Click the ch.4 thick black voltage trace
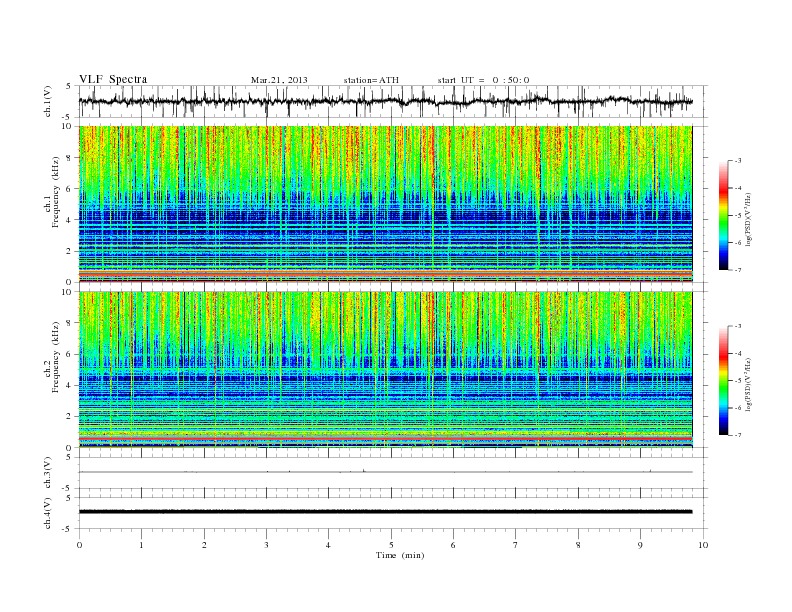 tap(385, 512)
